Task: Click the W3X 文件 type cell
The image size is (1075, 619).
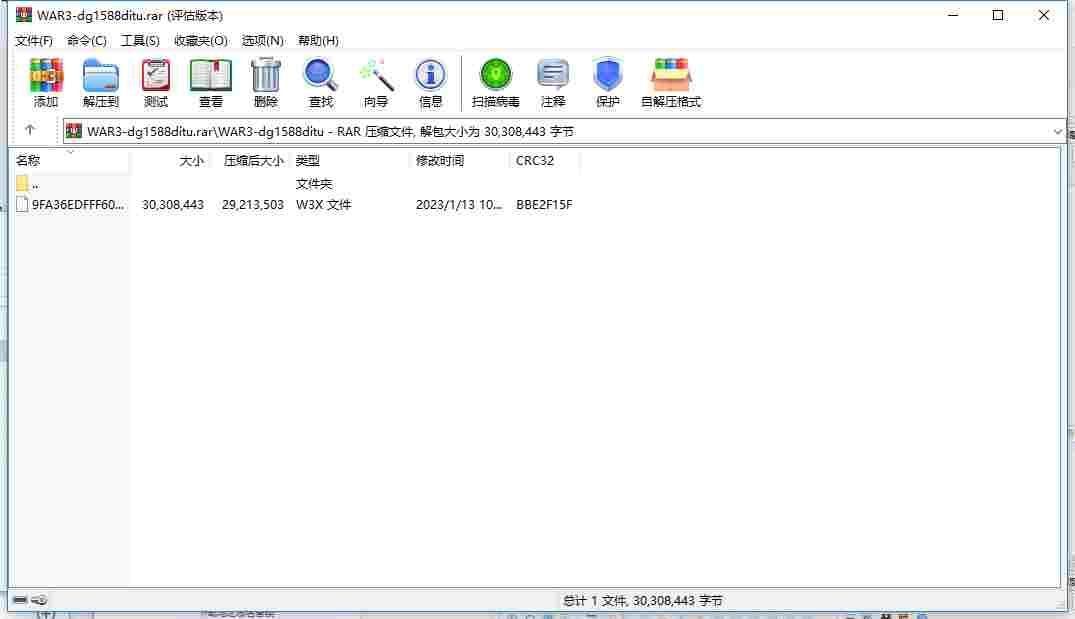Action: [x=324, y=204]
